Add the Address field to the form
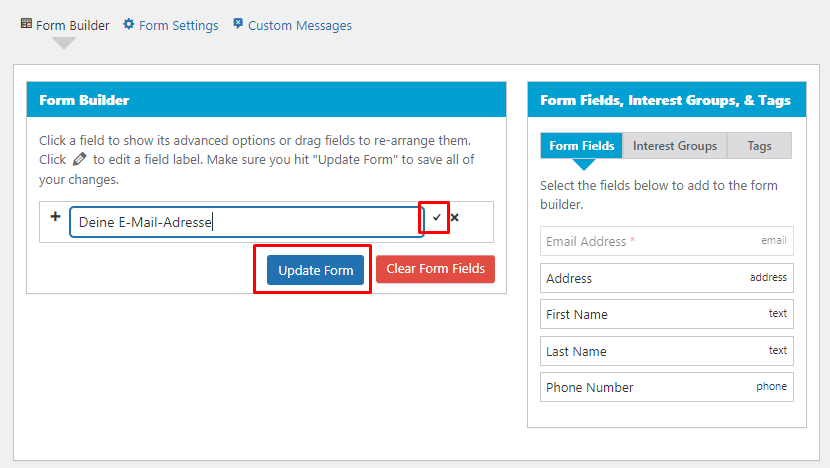Screen dimensions: 830x468 tap(667, 278)
